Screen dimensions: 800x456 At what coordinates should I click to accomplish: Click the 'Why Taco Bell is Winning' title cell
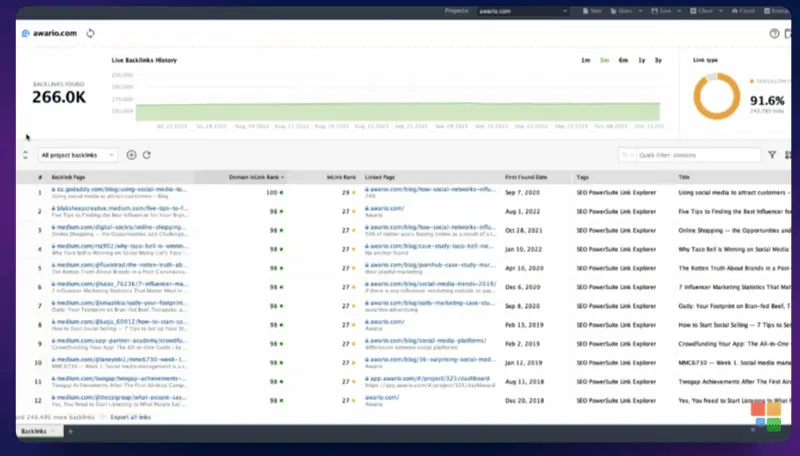pos(733,249)
